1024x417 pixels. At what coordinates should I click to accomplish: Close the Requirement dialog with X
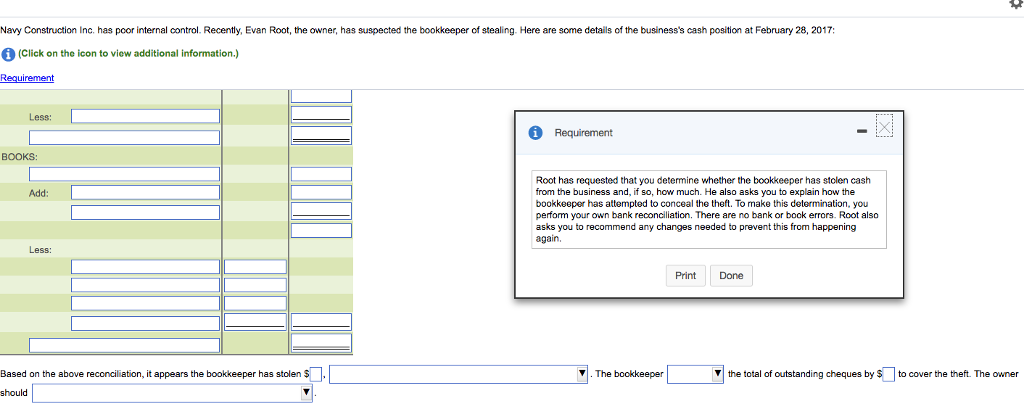pyautogui.click(x=884, y=127)
